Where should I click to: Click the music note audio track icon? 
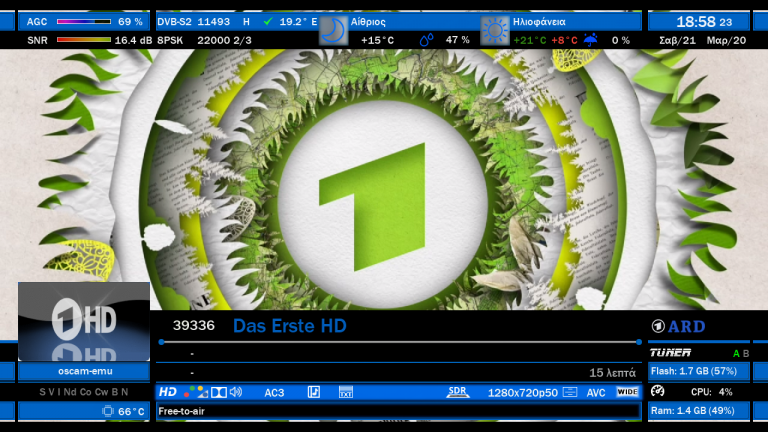coord(313,392)
